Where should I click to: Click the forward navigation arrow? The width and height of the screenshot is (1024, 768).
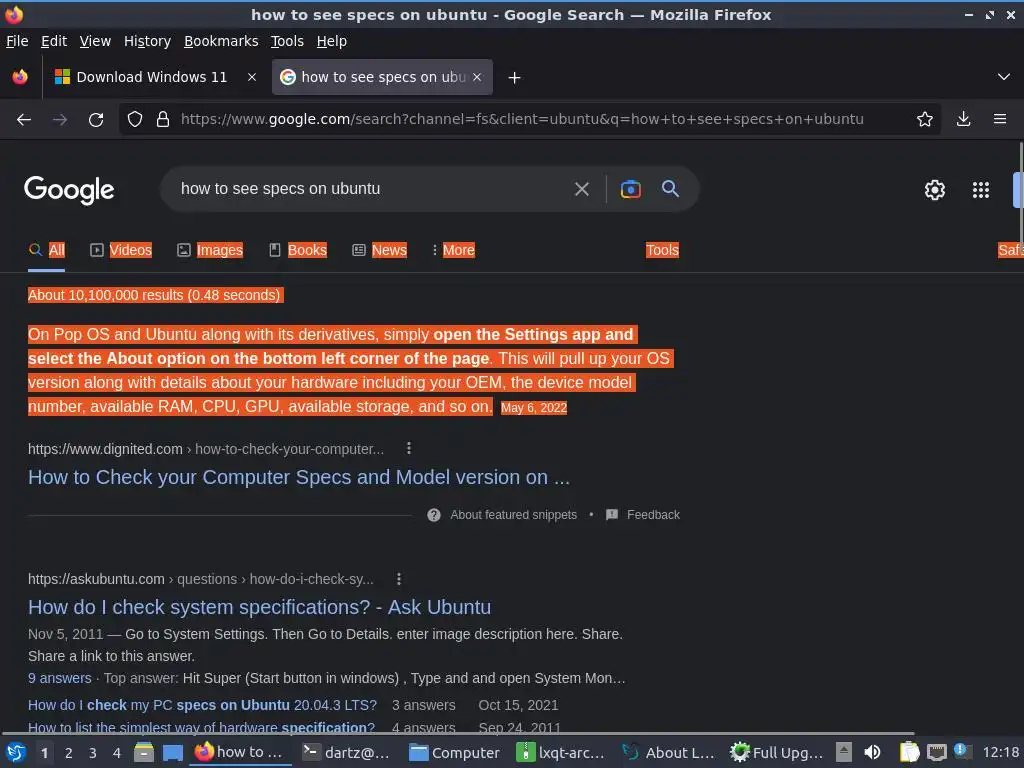click(60, 120)
